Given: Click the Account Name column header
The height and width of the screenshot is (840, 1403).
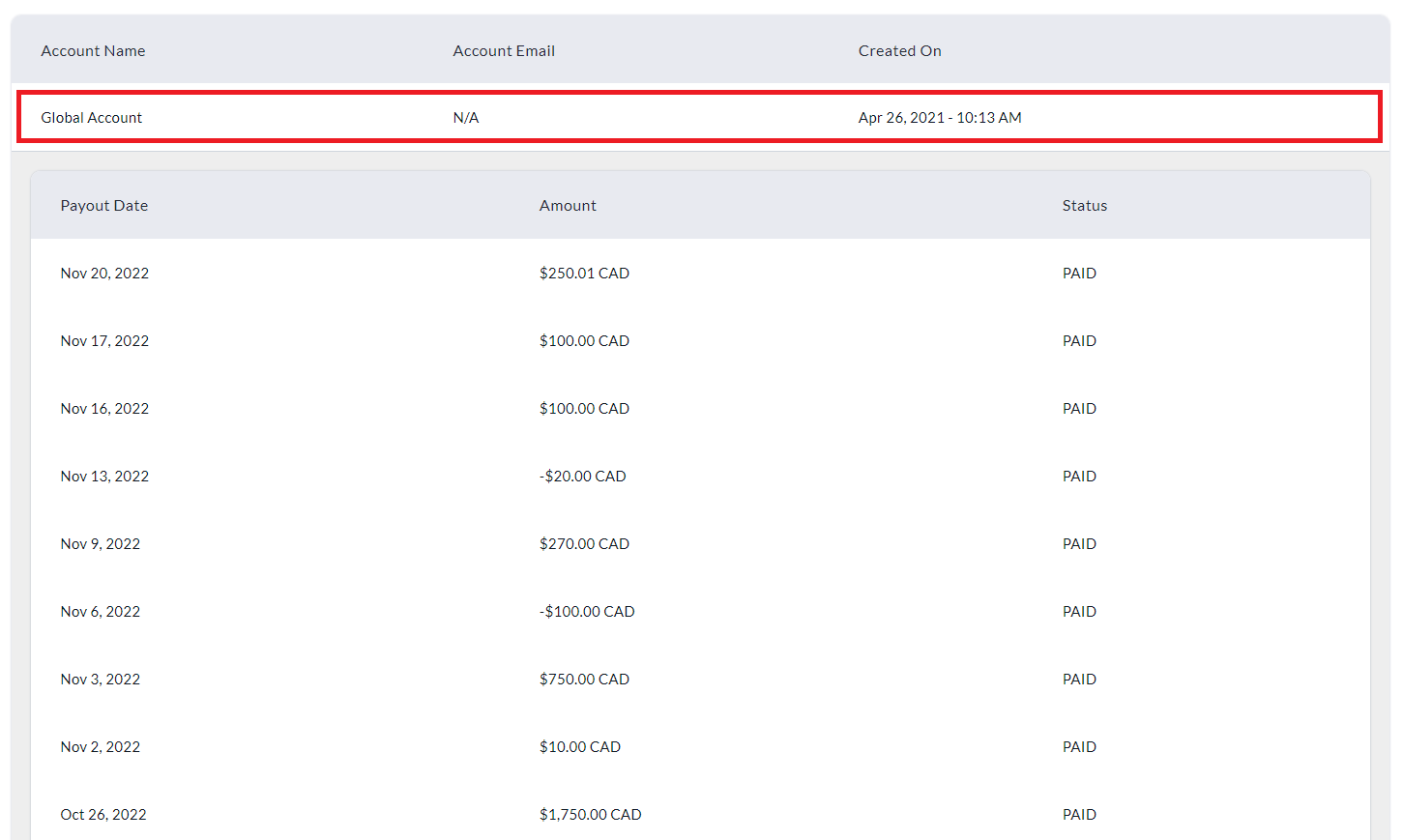Looking at the screenshot, I should (93, 51).
